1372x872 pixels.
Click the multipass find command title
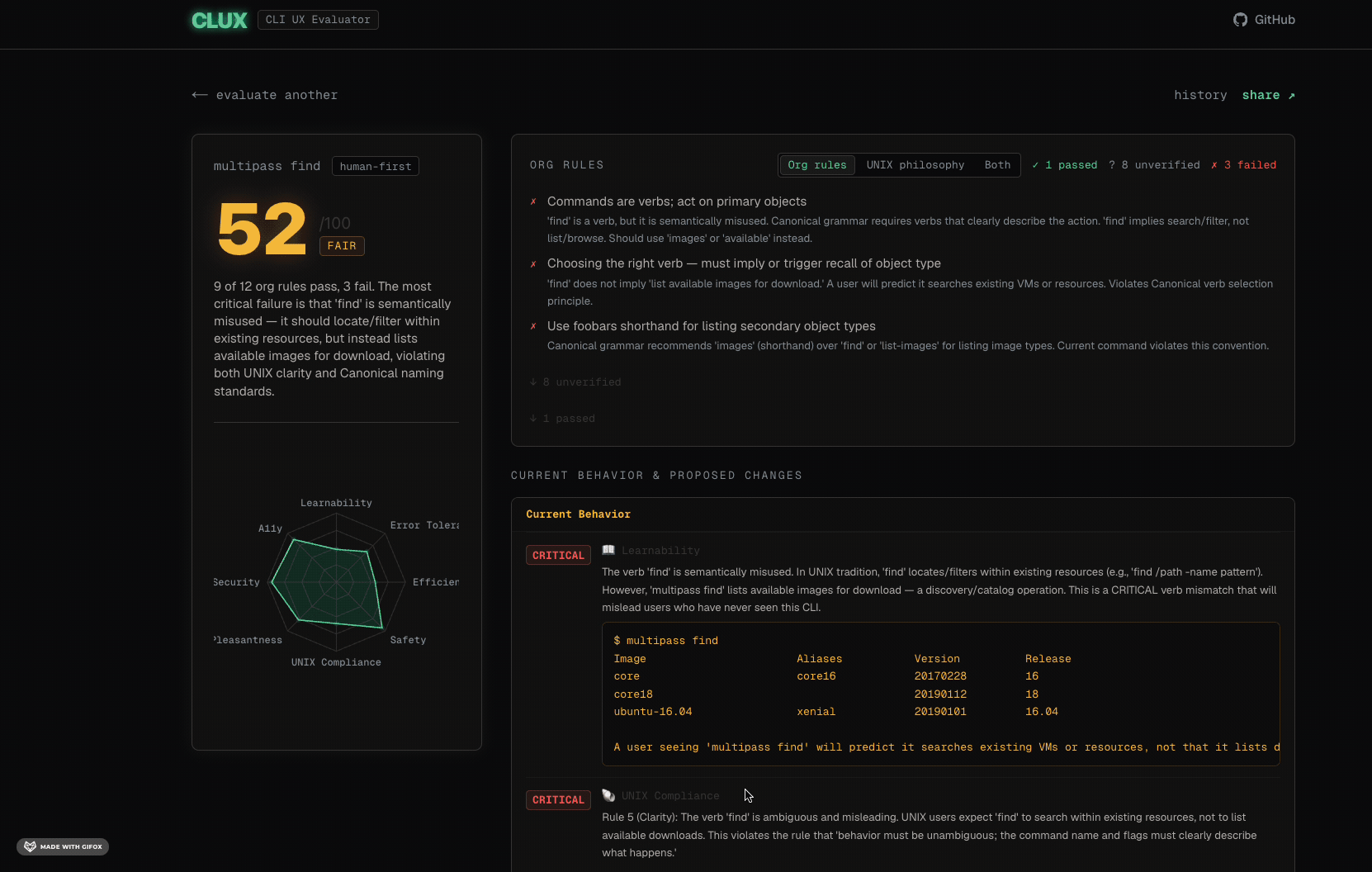coord(267,166)
